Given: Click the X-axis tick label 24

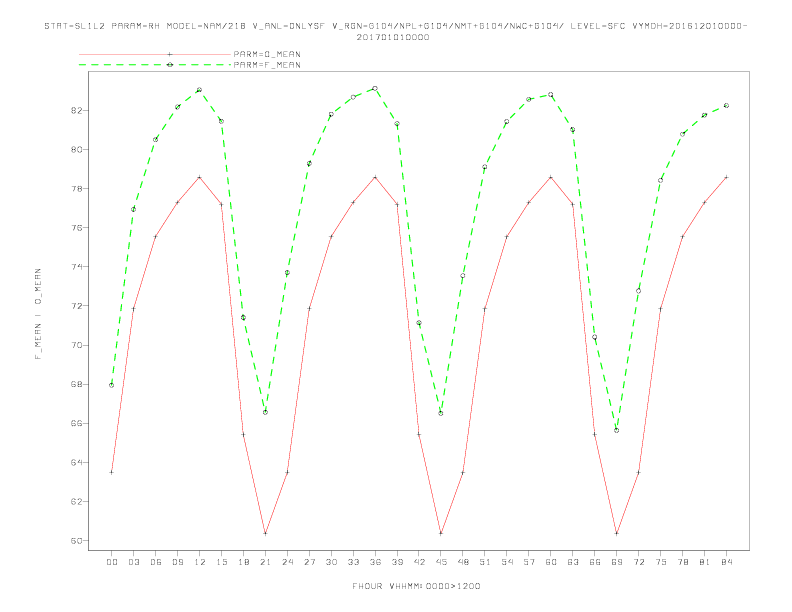Looking at the screenshot, I should tap(287, 562).
